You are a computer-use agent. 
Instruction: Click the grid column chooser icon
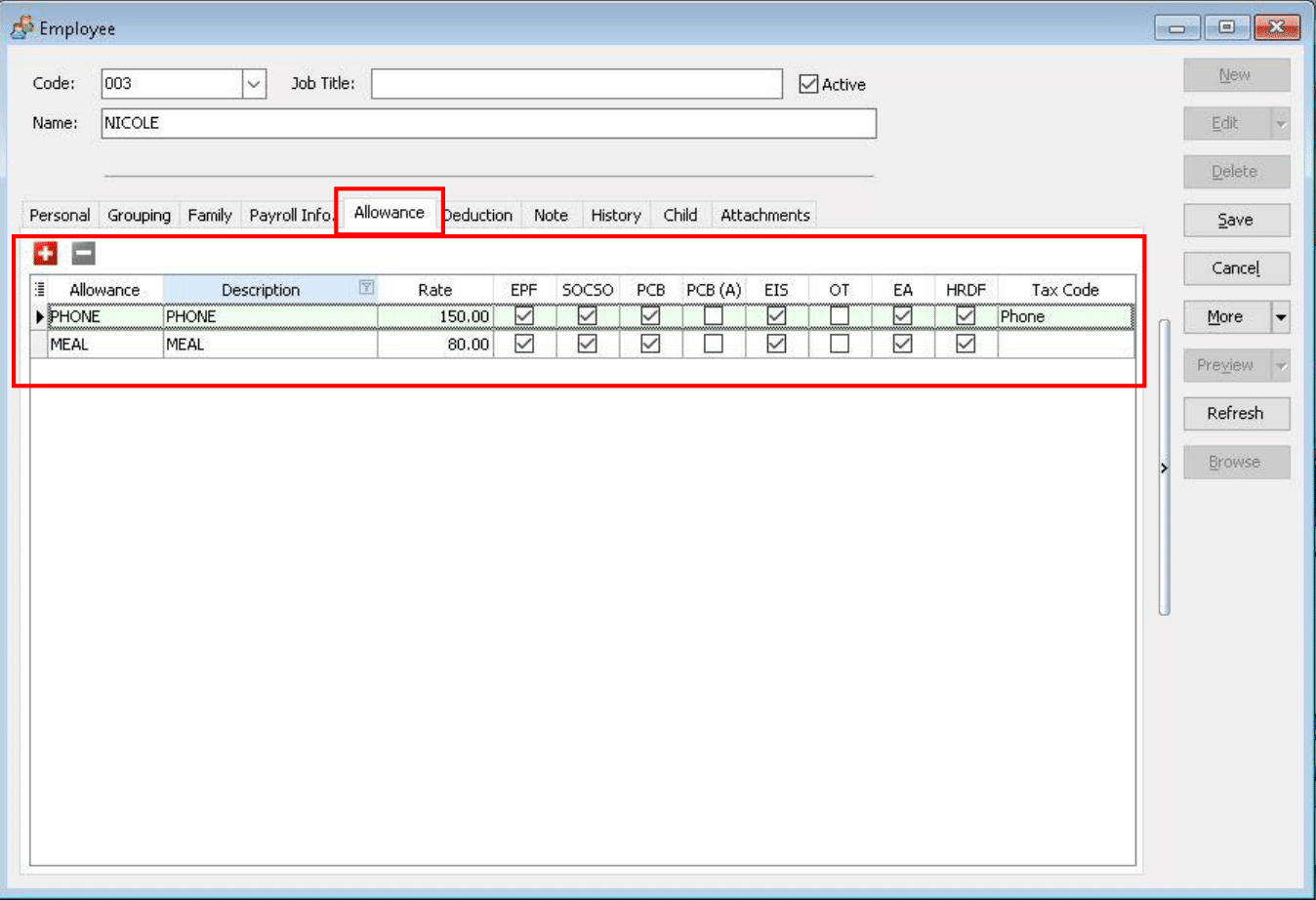coord(40,289)
